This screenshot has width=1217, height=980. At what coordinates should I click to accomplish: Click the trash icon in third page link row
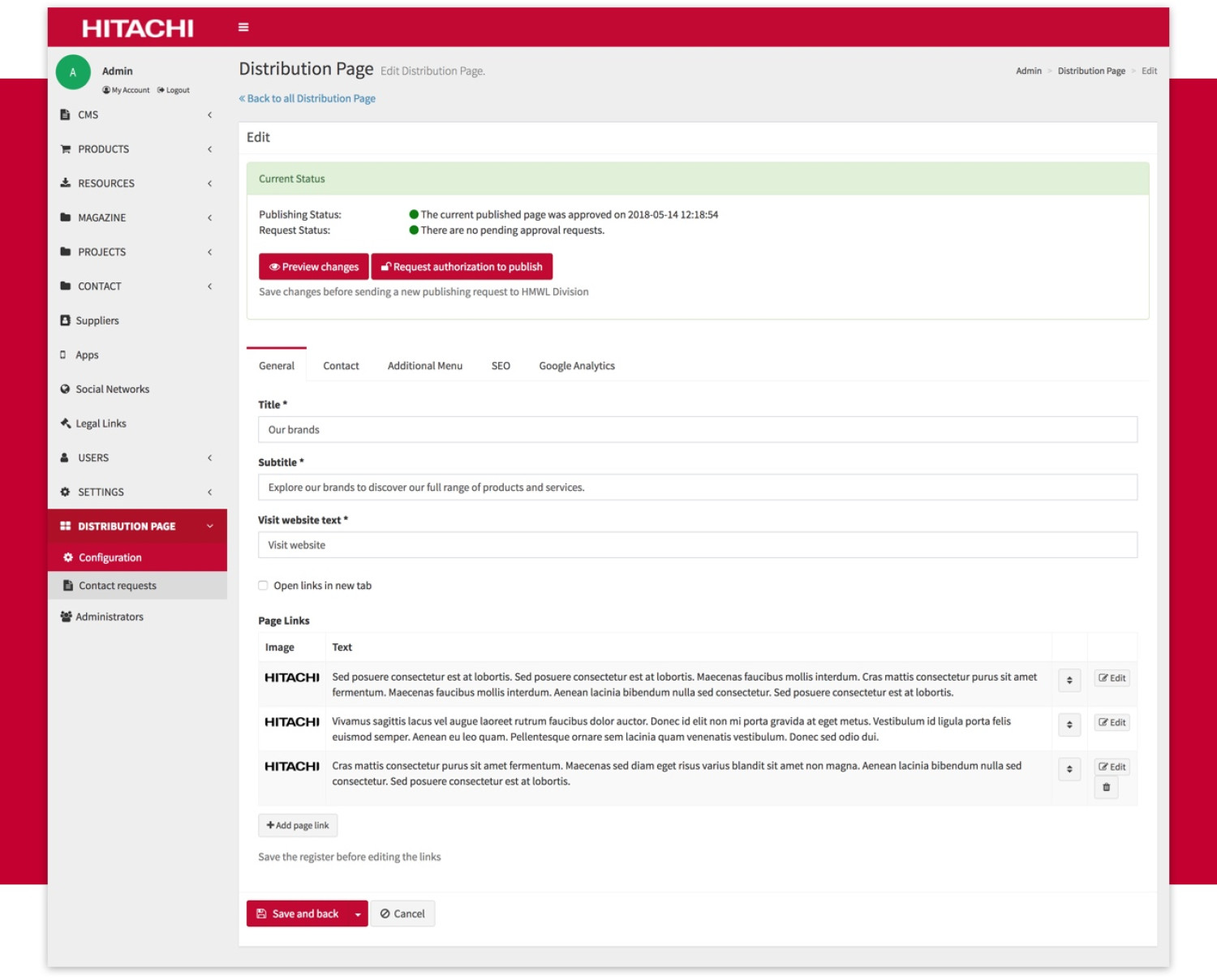coord(1106,788)
